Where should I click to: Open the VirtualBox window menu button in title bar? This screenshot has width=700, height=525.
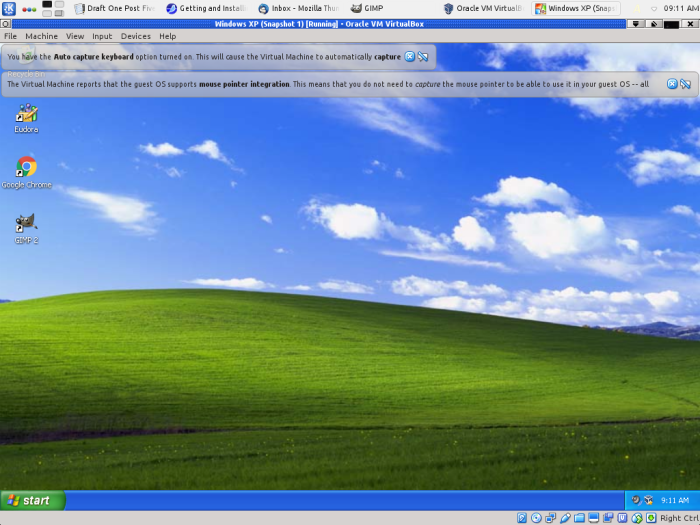[6, 24]
